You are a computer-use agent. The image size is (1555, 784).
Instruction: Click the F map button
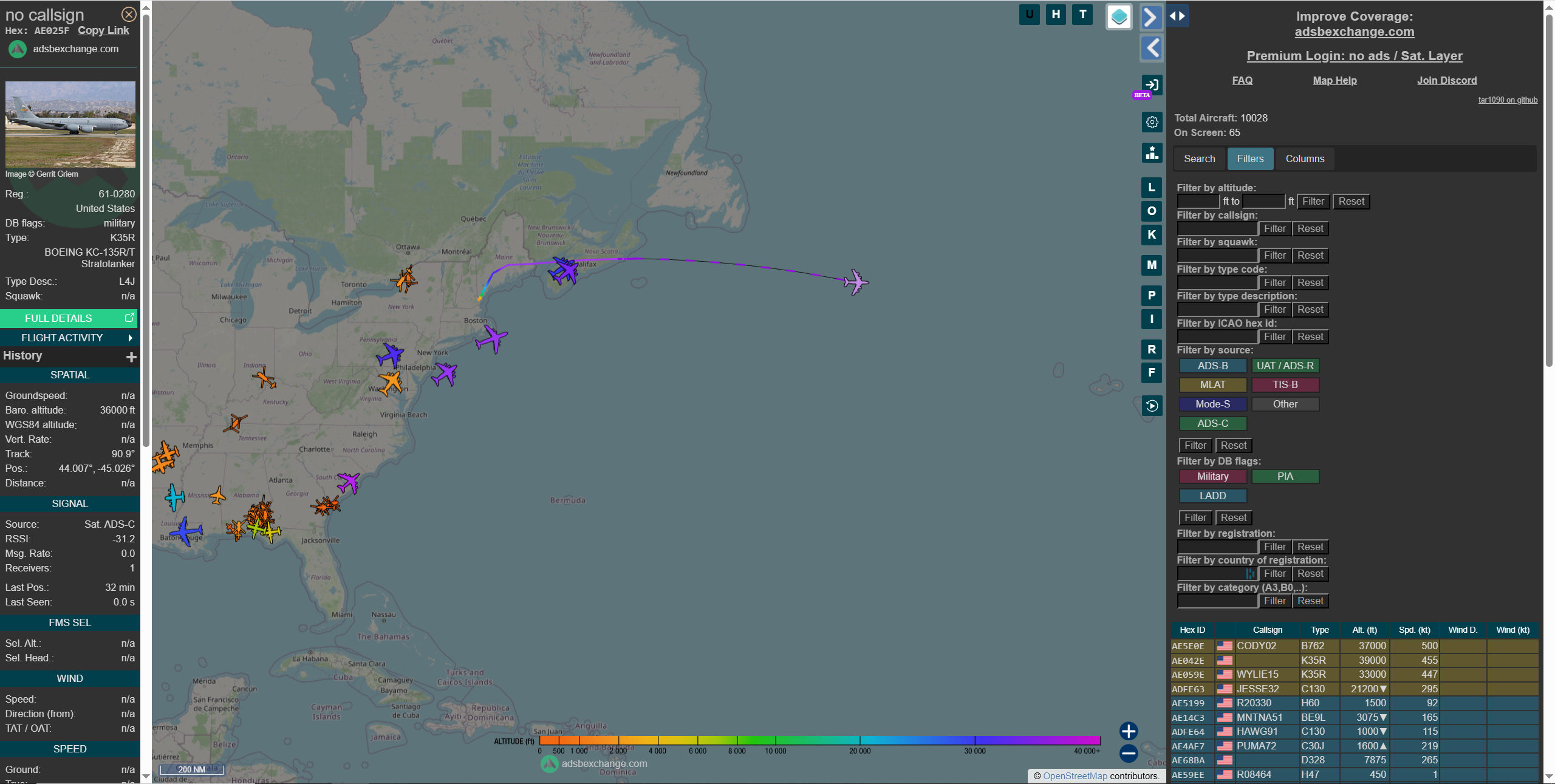click(x=1152, y=373)
